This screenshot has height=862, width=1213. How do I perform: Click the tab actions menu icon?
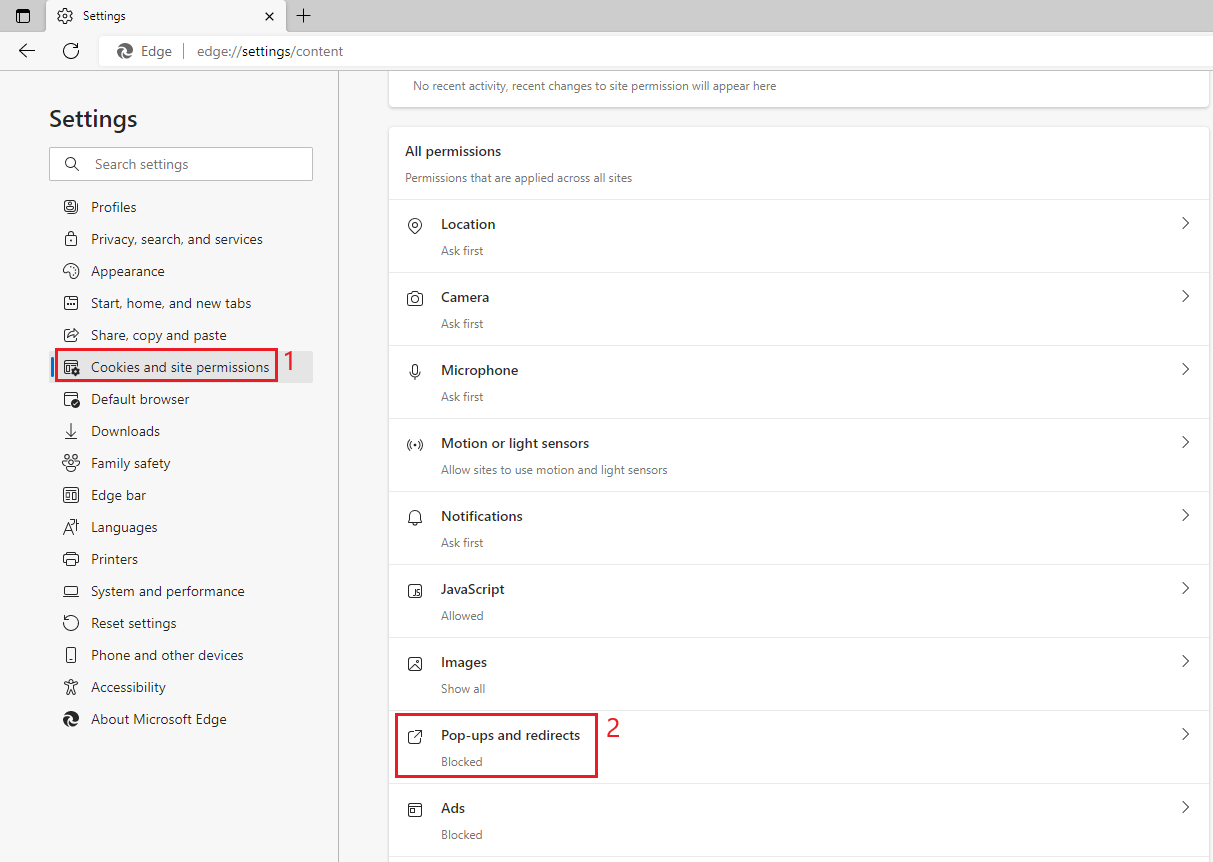coord(23,16)
